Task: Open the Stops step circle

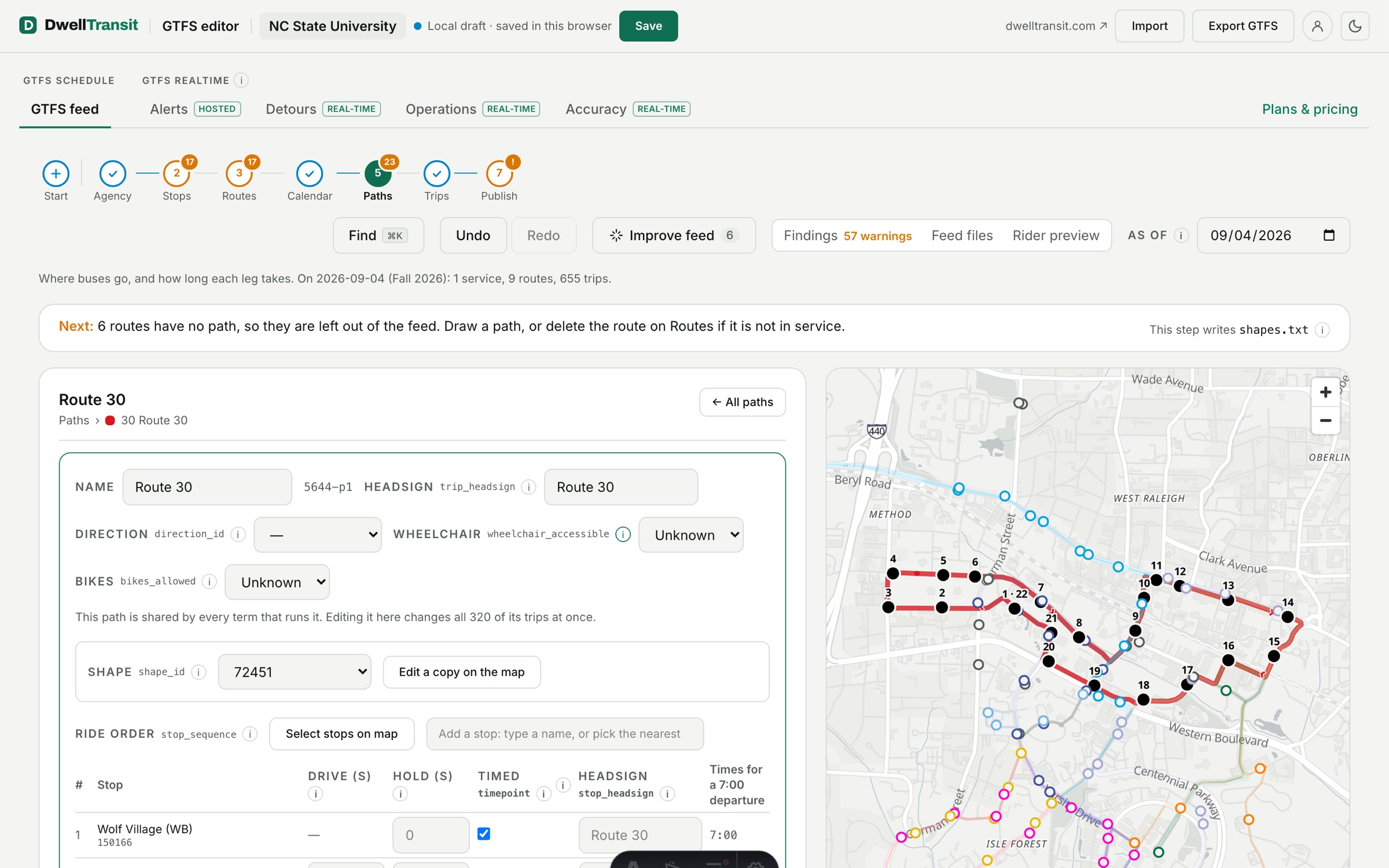Action: point(177,173)
